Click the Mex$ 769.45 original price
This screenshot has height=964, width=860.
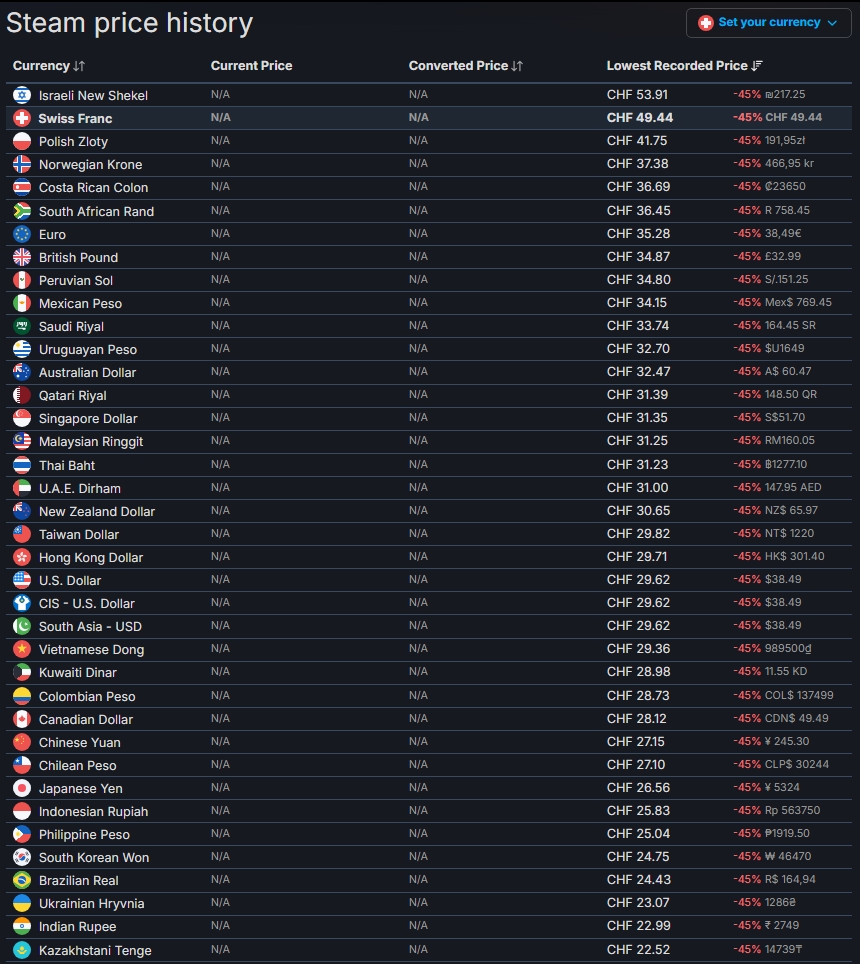pyautogui.click(x=798, y=303)
